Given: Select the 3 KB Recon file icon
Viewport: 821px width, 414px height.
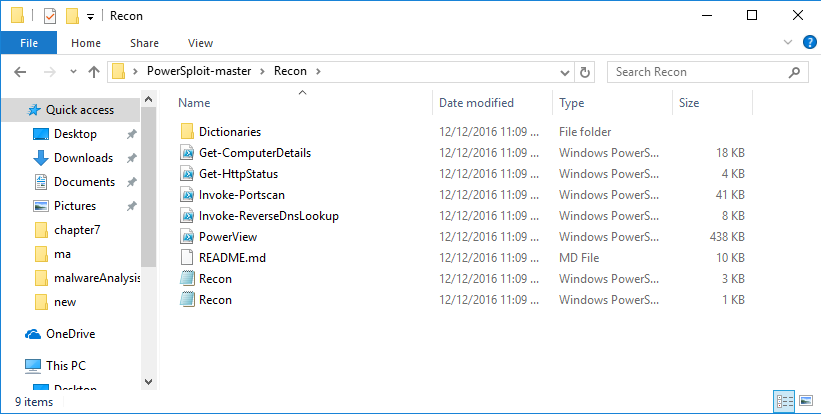Looking at the screenshot, I should pos(187,278).
